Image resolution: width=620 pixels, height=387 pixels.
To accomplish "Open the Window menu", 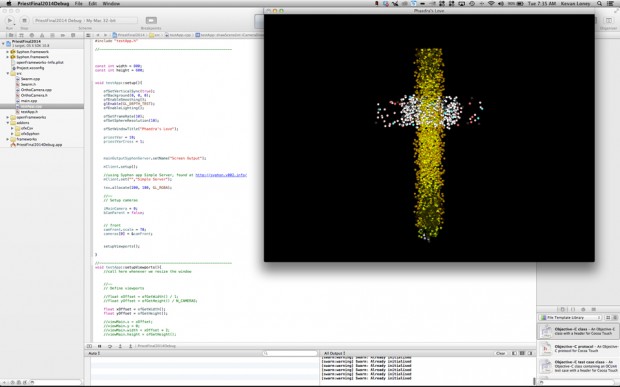I will [x=111, y=4].
